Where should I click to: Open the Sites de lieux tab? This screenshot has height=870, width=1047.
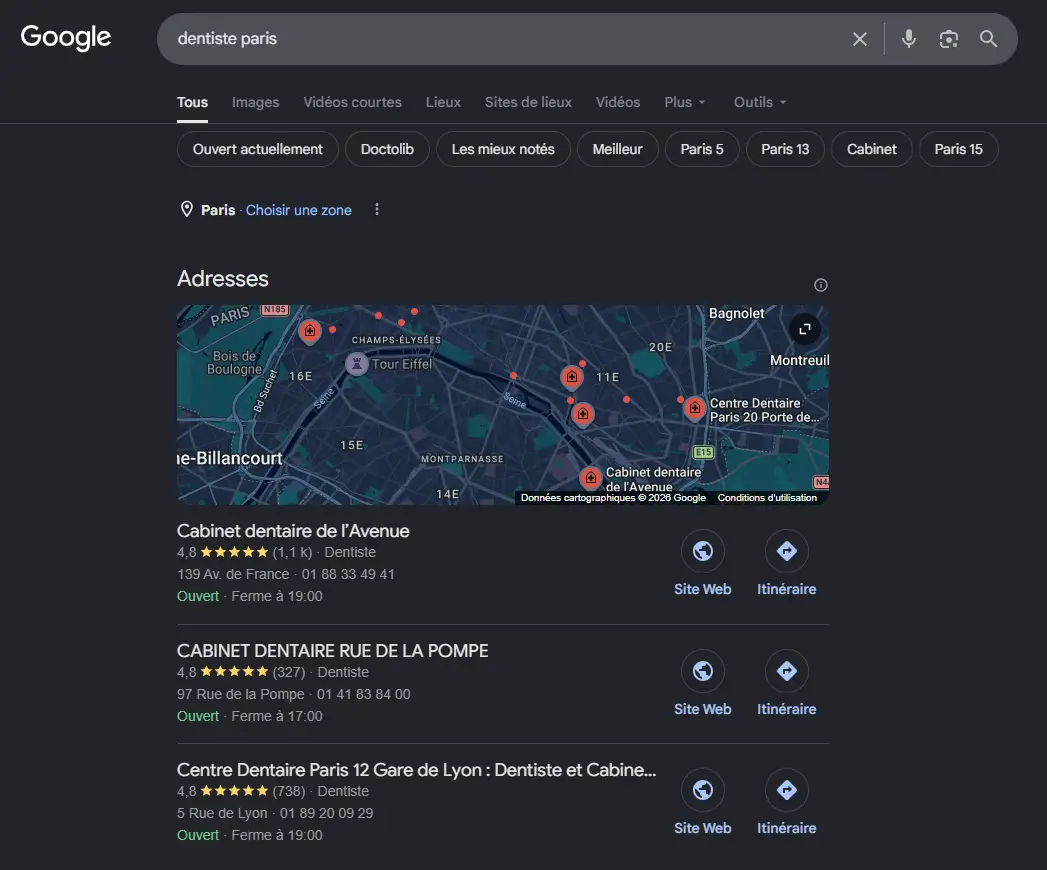528,102
